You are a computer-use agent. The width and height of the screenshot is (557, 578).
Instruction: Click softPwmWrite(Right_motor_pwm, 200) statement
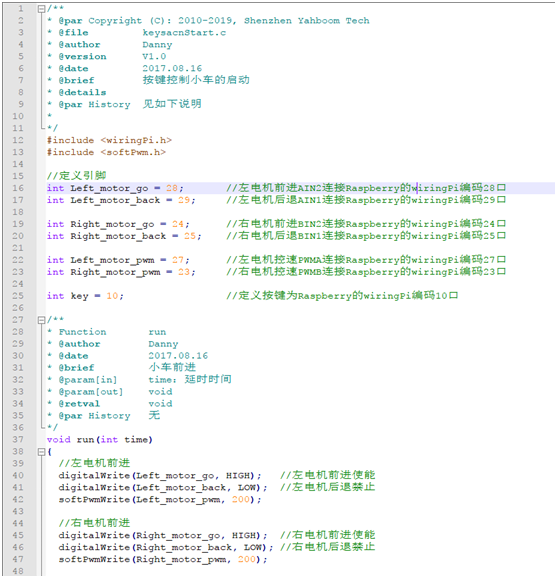(163, 560)
